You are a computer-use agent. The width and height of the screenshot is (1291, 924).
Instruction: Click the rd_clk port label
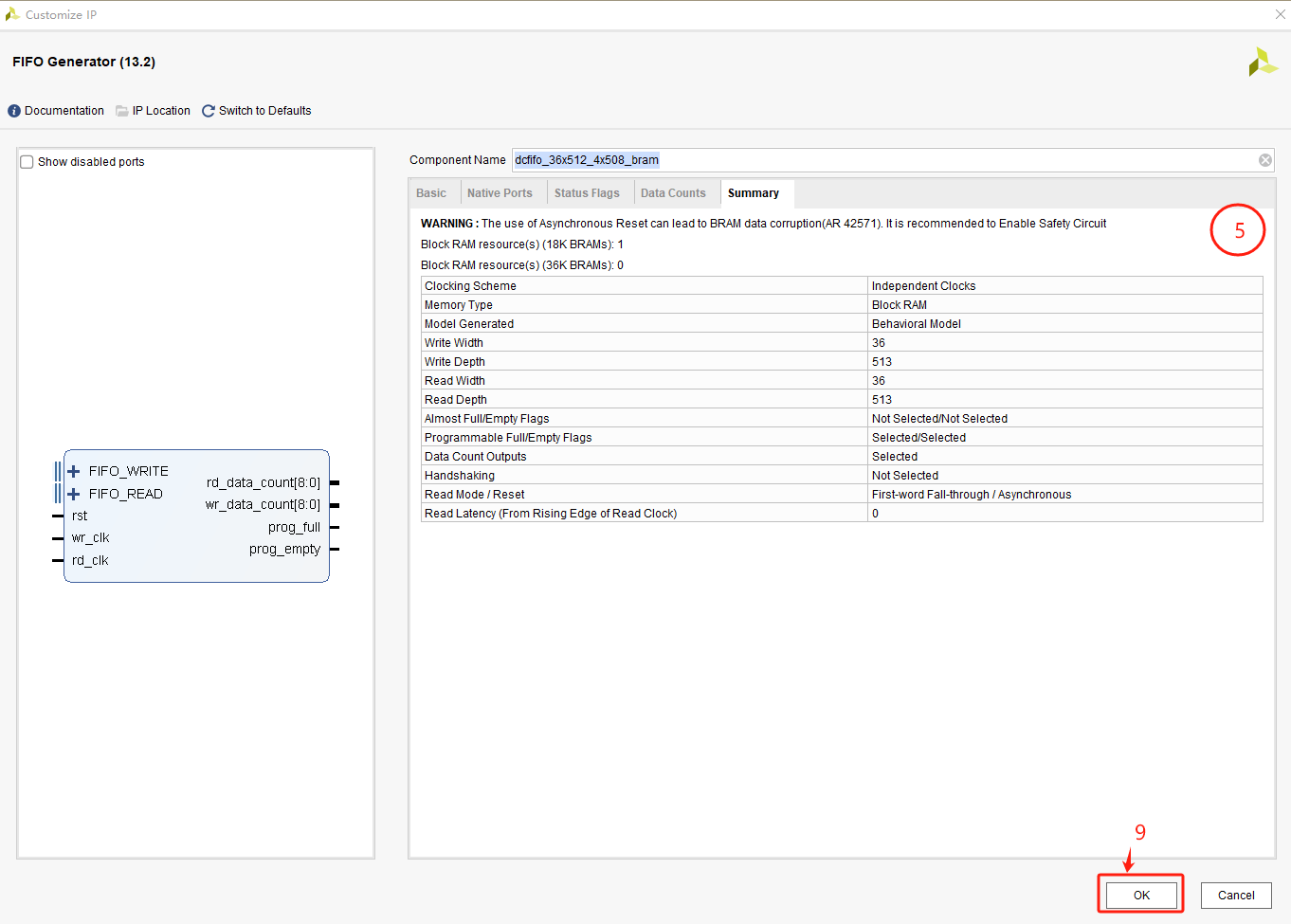90,560
